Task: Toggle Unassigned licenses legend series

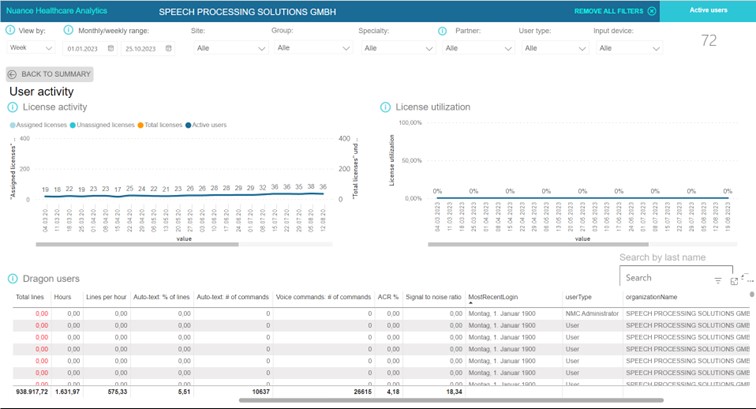Action: [x=98, y=125]
